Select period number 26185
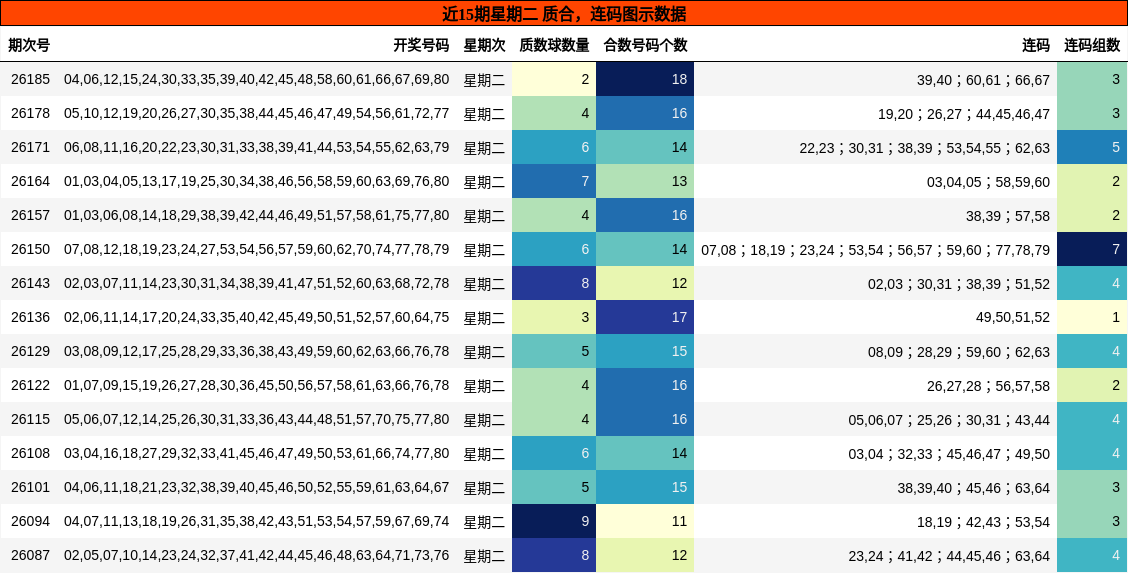 click(30, 79)
